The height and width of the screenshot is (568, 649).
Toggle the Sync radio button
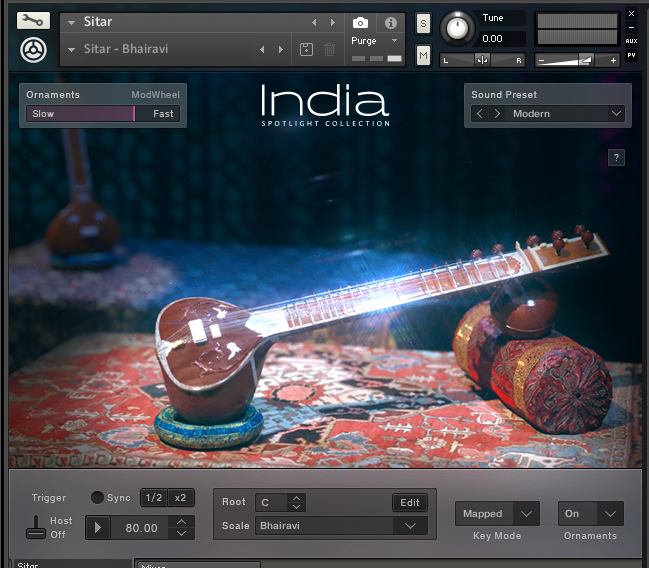[97, 498]
